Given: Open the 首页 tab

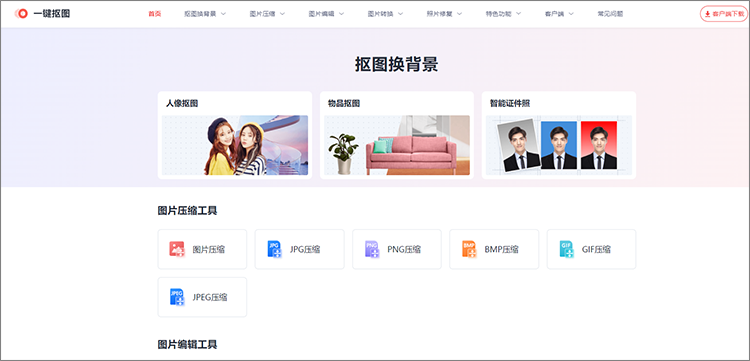Looking at the screenshot, I should [155, 14].
